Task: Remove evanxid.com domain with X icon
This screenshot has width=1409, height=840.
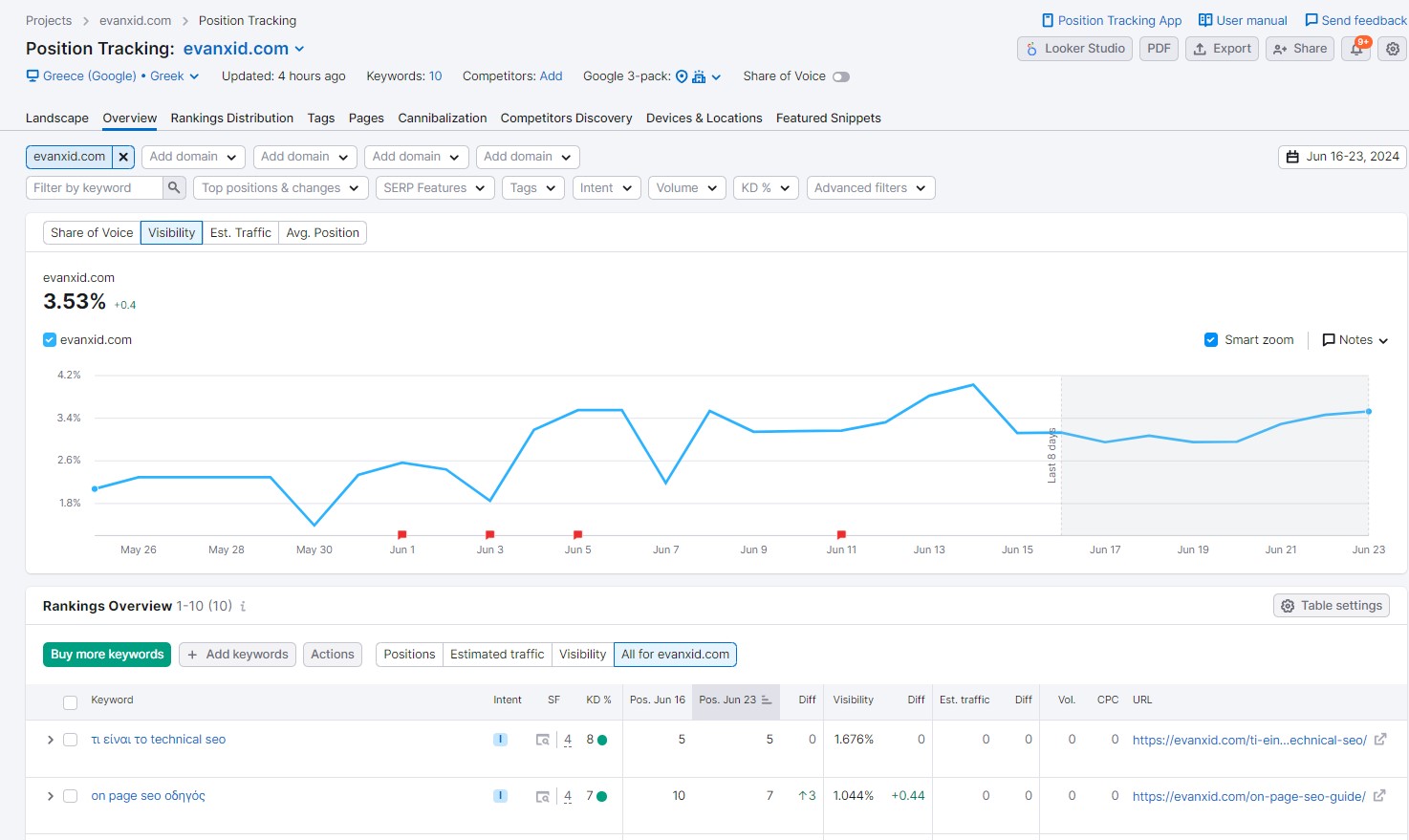Action: pos(123,157)
